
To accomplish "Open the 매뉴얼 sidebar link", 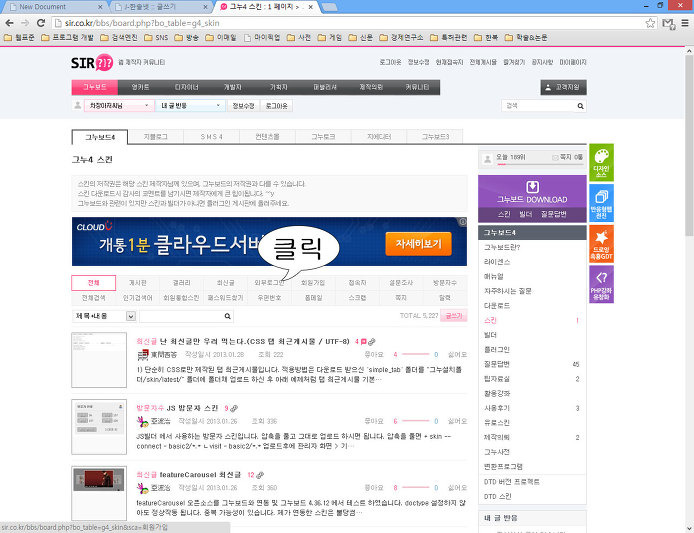I will click(494, 277).
